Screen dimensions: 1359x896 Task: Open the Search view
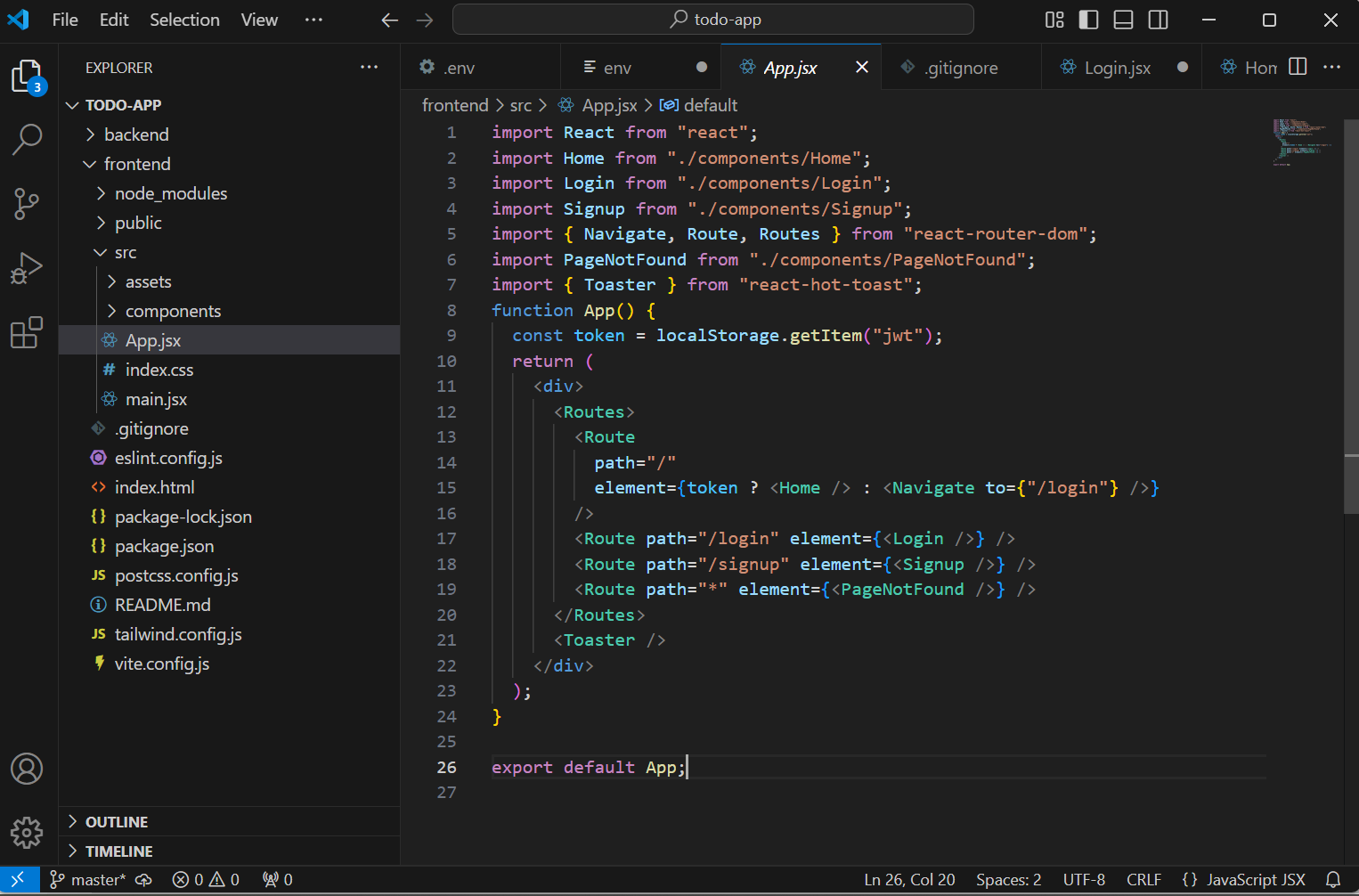(27, 140)
